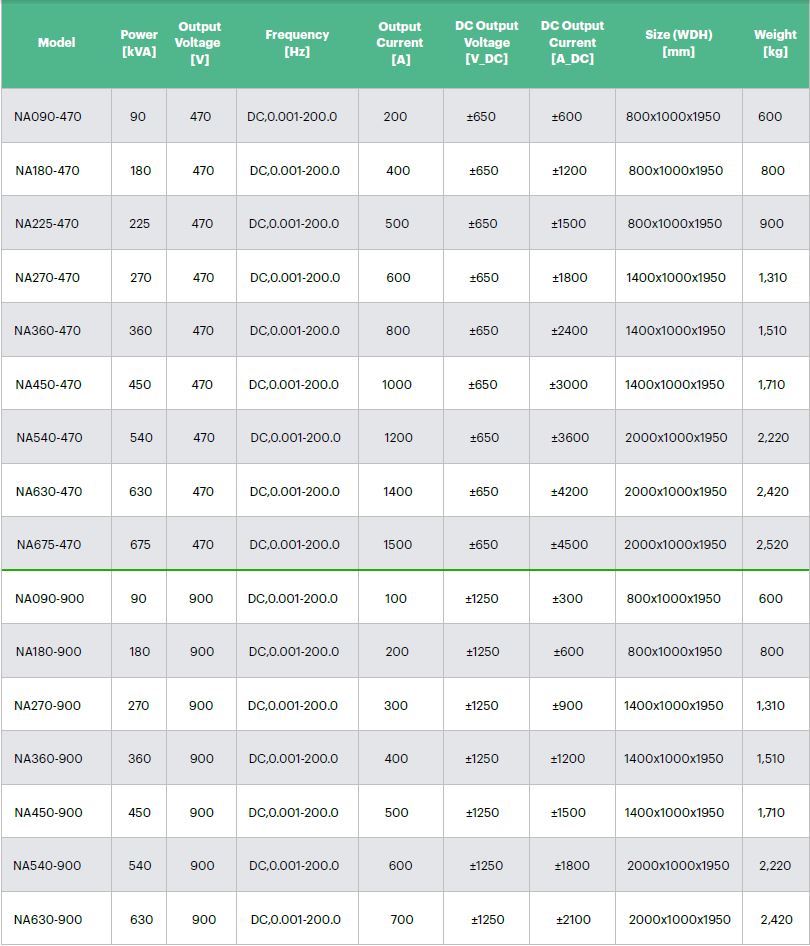The image size is (810, 946).
Task: Click the DC Output Current header
Action: [572, 43]
